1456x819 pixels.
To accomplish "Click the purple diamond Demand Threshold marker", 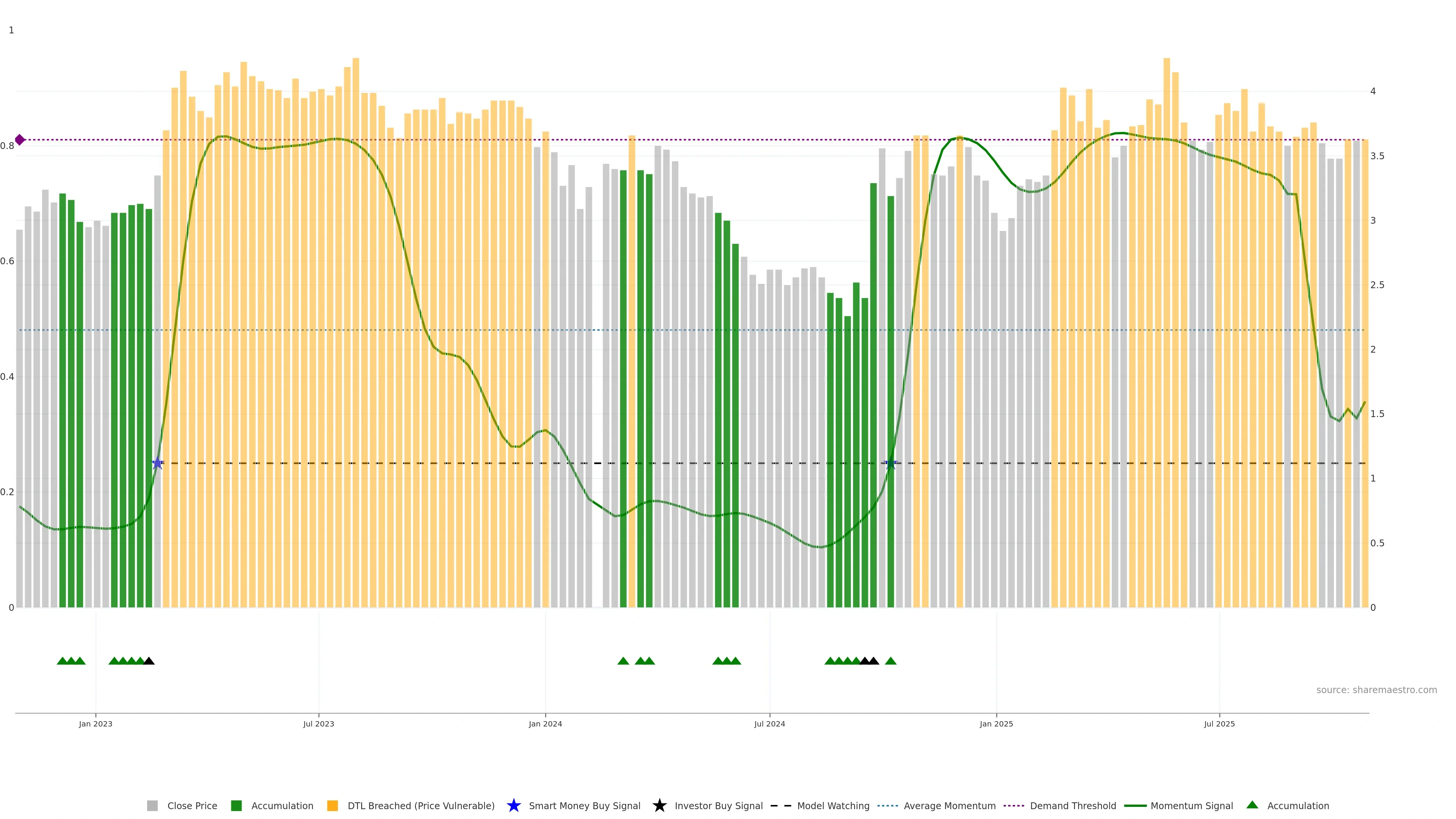I will click(x=20, y=140).
